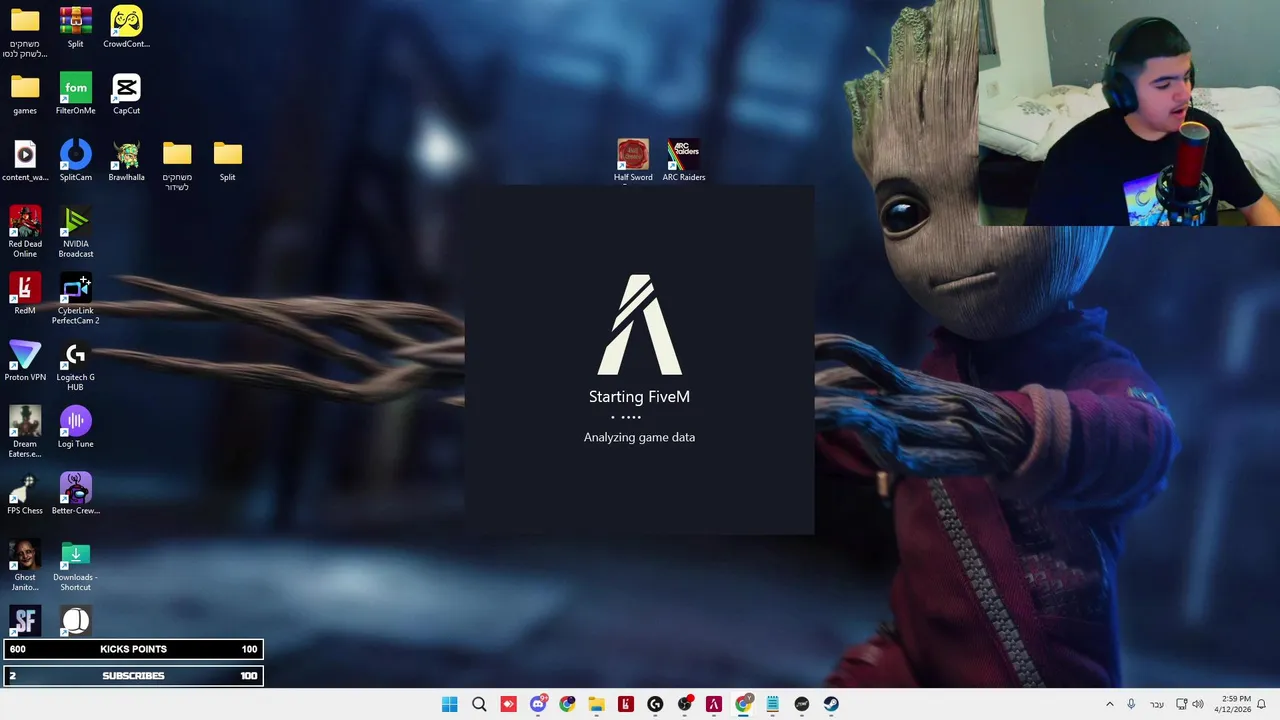Click the loading dots progress indicator
Image resolution: width=1280 pixels, height=720 pixels.
click(x=627, y=417)
